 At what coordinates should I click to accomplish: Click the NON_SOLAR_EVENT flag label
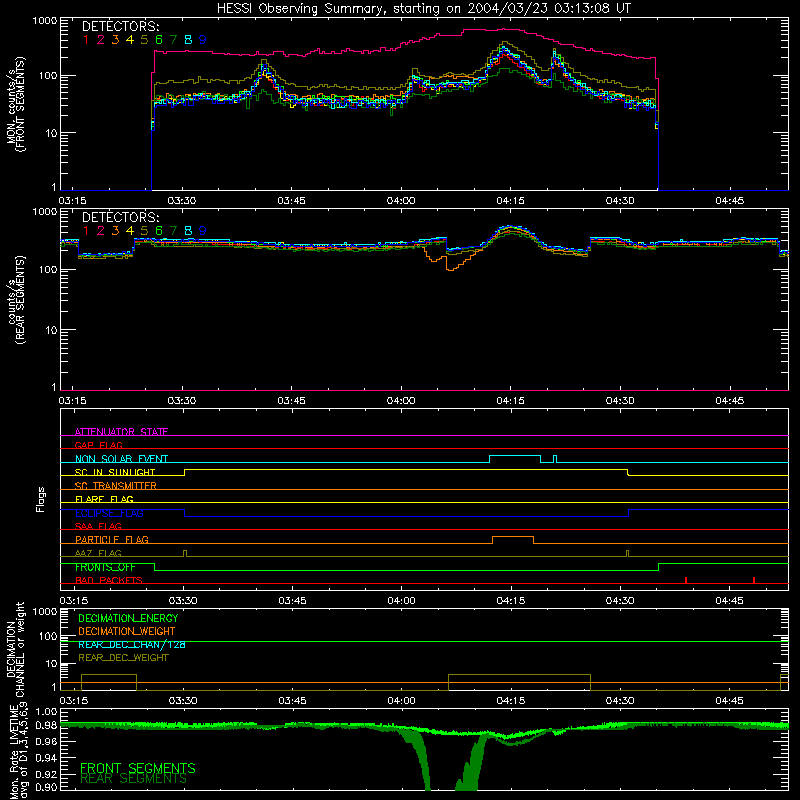click(121, 459)
